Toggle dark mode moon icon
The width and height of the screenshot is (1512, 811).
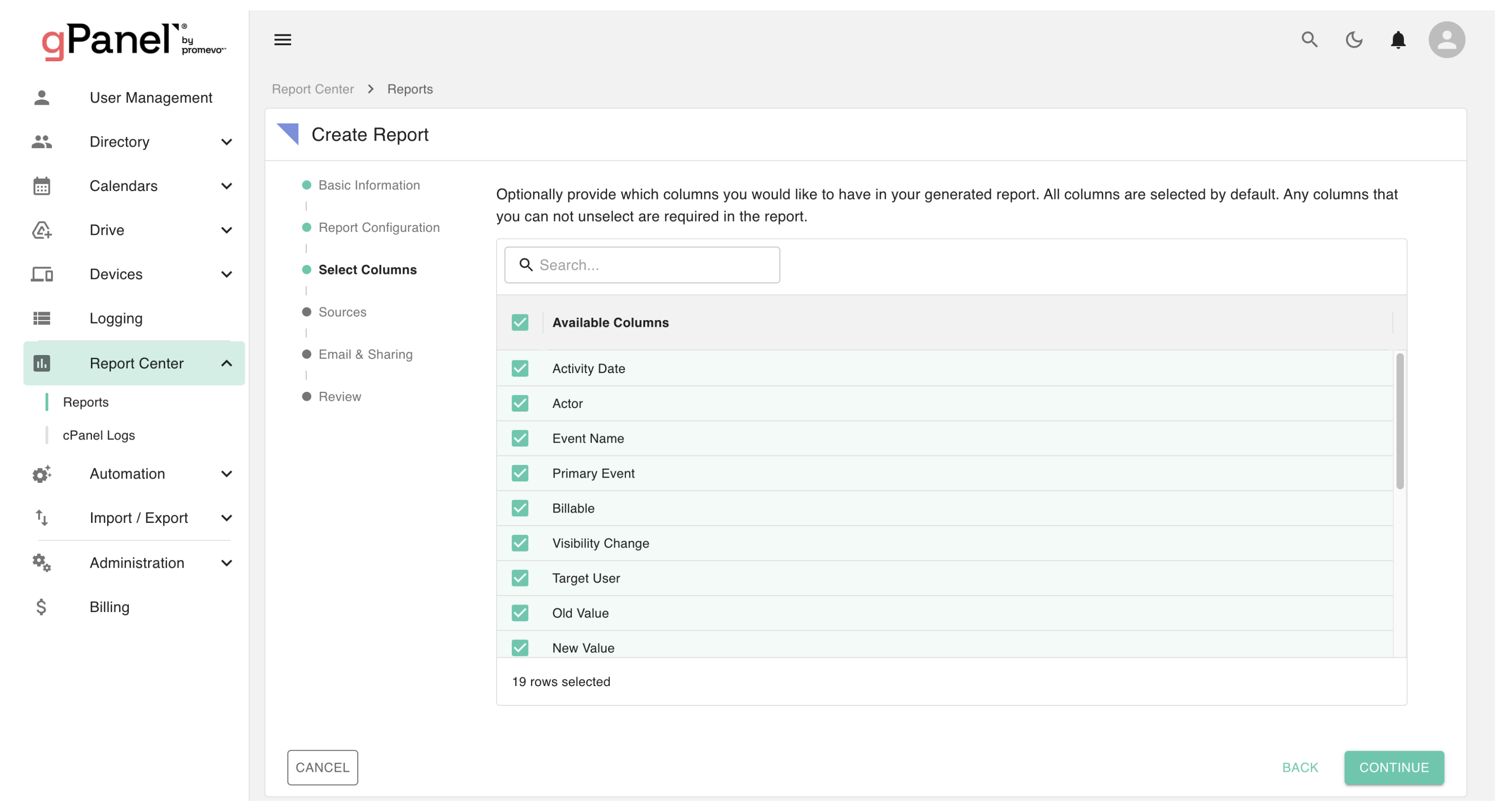(x=1354, y=40)
